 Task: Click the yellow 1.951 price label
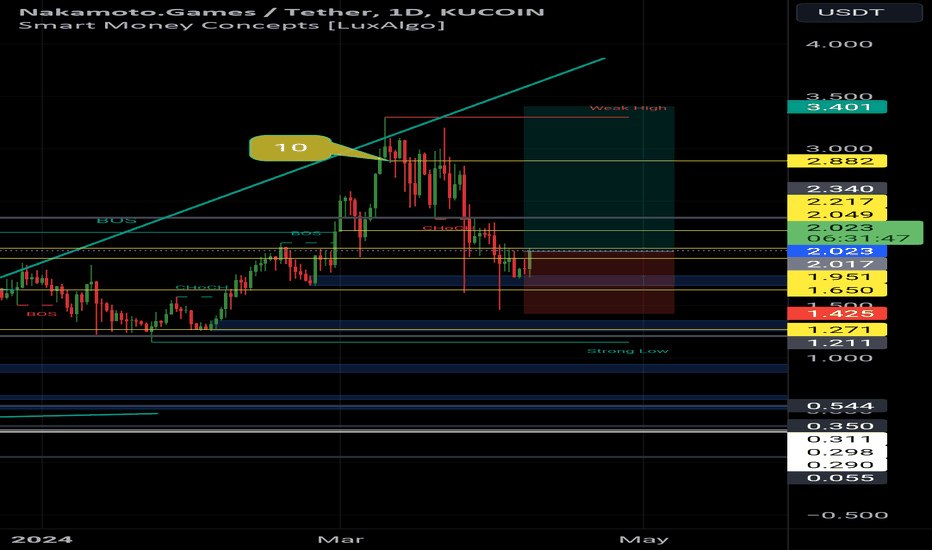pos(837,277)
